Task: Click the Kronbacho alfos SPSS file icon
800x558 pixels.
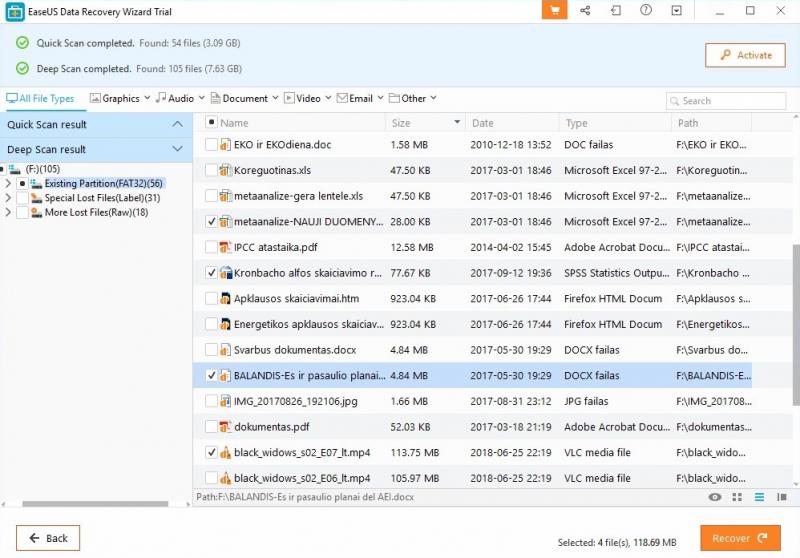Action: point(225,273)
